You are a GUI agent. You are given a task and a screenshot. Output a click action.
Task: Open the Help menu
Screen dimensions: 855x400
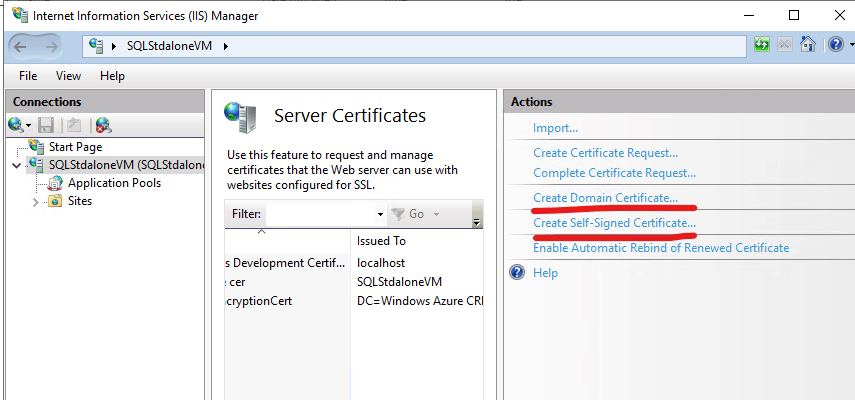tap(112, 76)
